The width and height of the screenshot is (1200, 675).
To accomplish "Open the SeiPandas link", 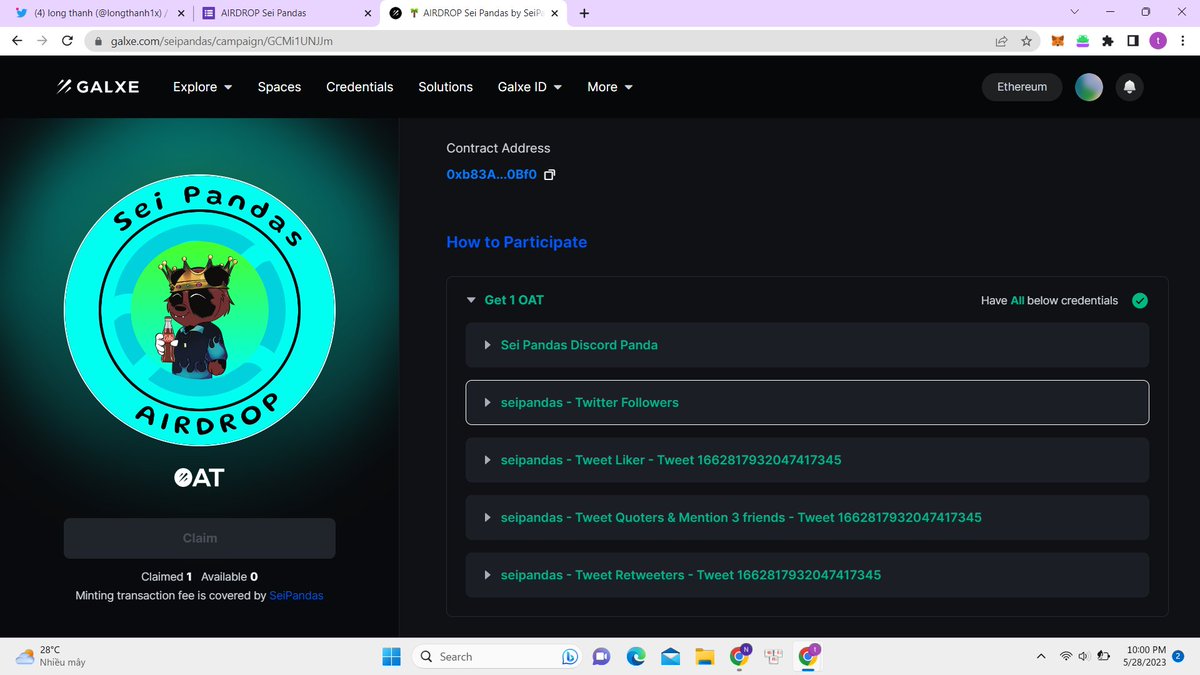I will coord(296,595).
